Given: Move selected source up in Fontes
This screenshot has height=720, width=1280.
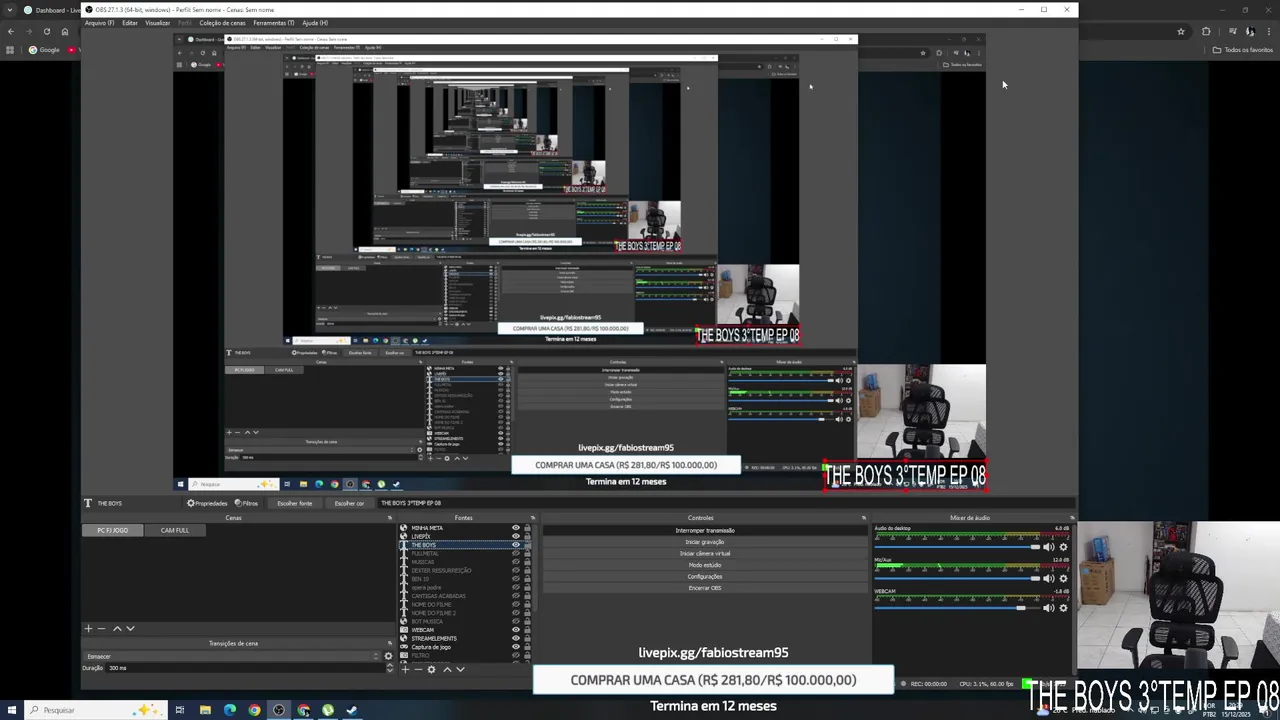Looking at the screenshot, I should [x=447, y=669].
